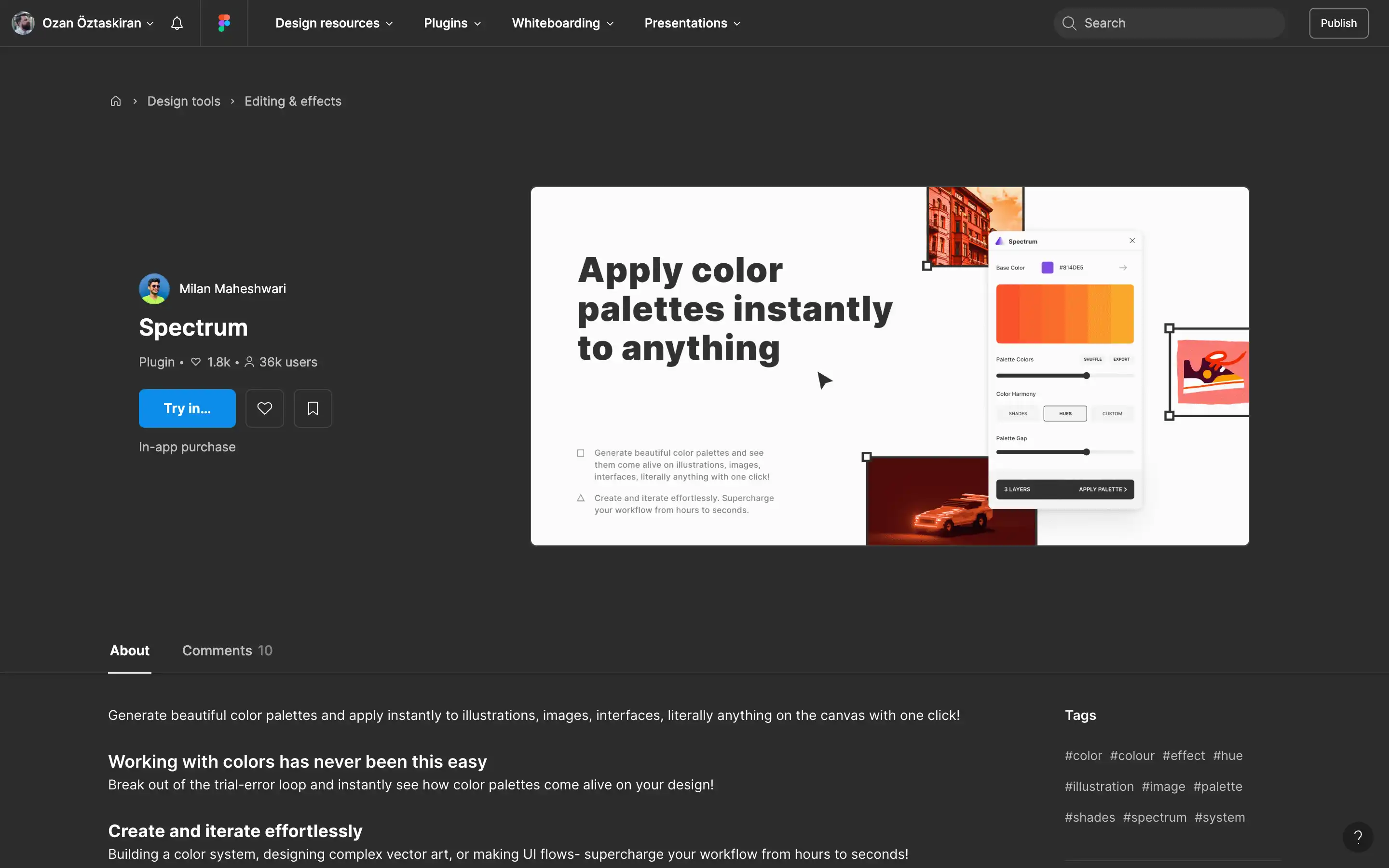The height and width of the screenshot is (868, 1389).
Task: Click the In-app purchase text
Action: [187, 447]
